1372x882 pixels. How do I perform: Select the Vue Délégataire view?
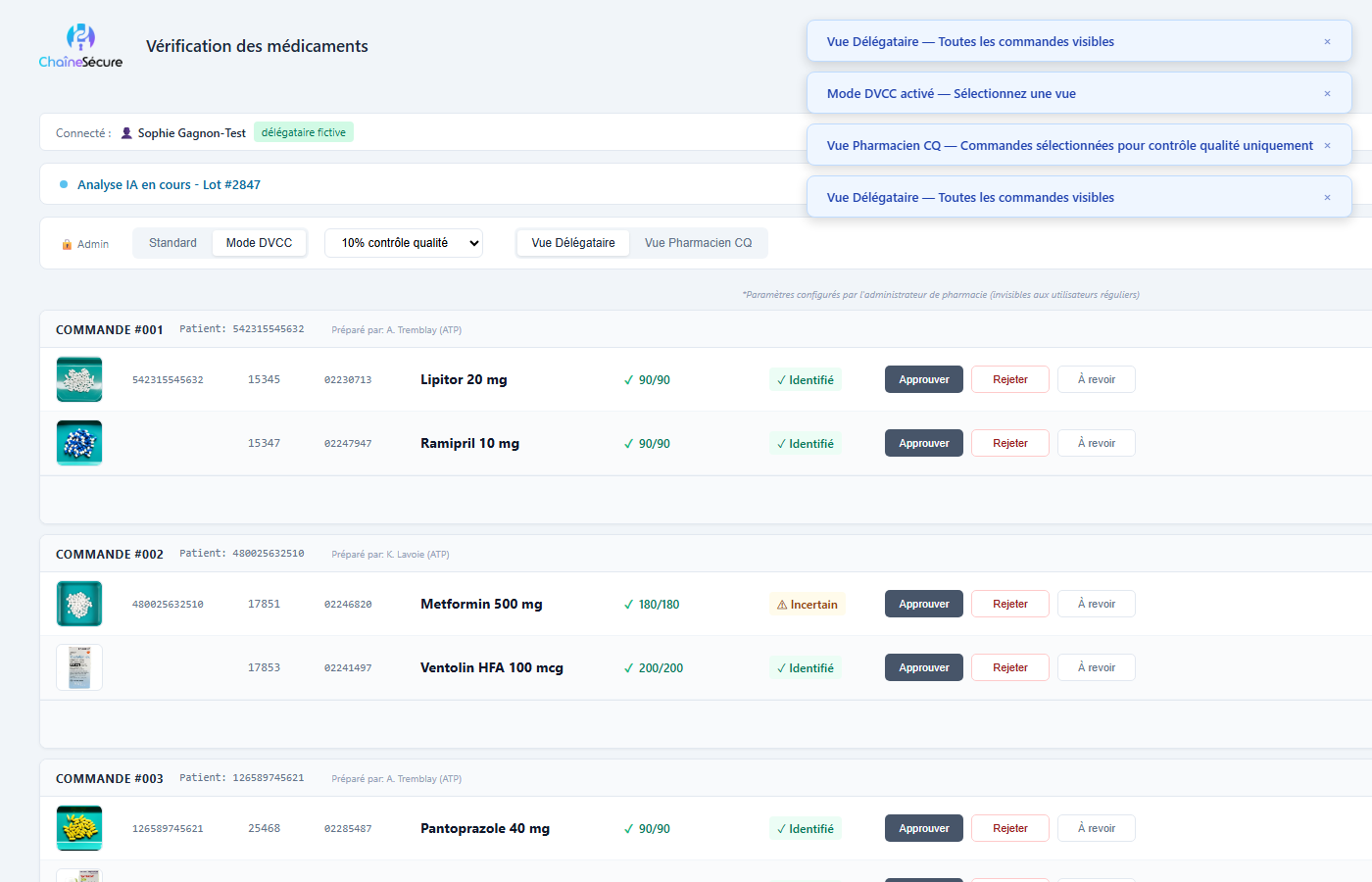click(573, 243)
